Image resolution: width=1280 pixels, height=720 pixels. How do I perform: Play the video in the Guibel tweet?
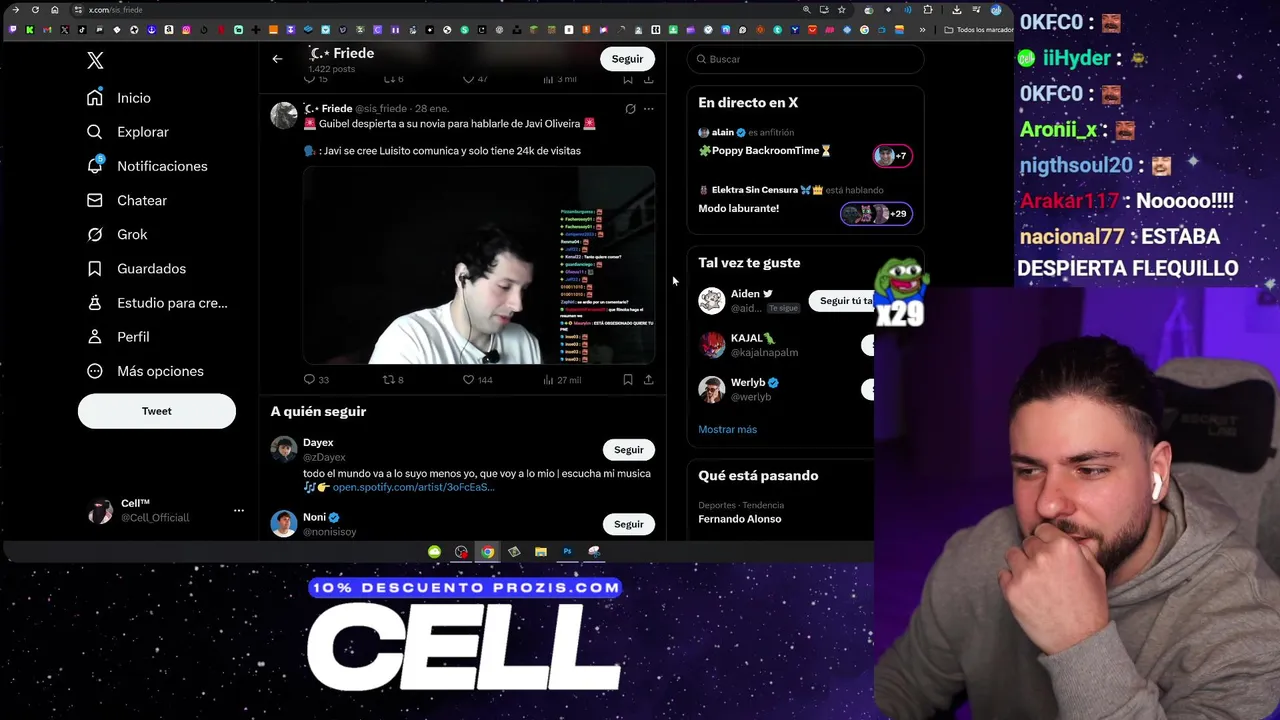pos(479,266)
